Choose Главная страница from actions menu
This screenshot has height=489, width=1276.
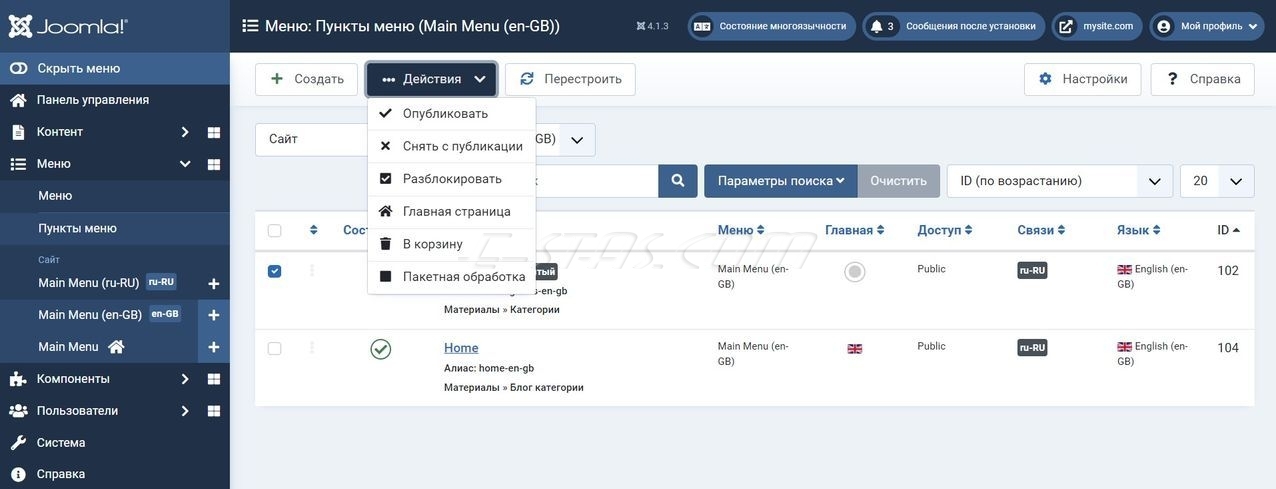pyautogui.click(x=452, y=212)
